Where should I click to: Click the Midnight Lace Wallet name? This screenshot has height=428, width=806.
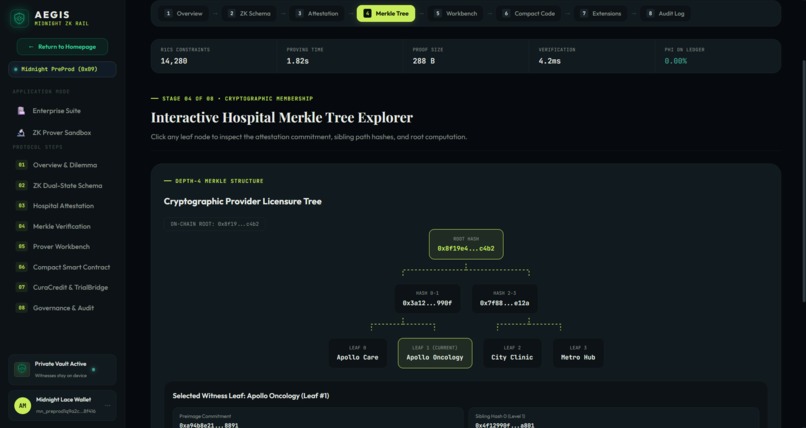click(63, 400)
